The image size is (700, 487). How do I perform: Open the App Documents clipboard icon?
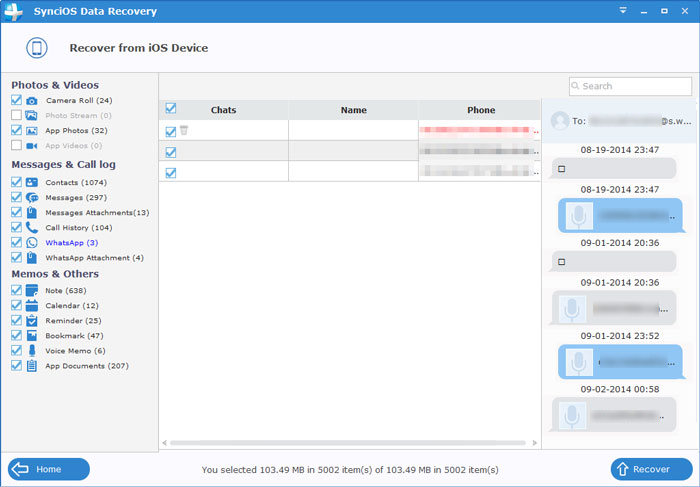[32, 366]
